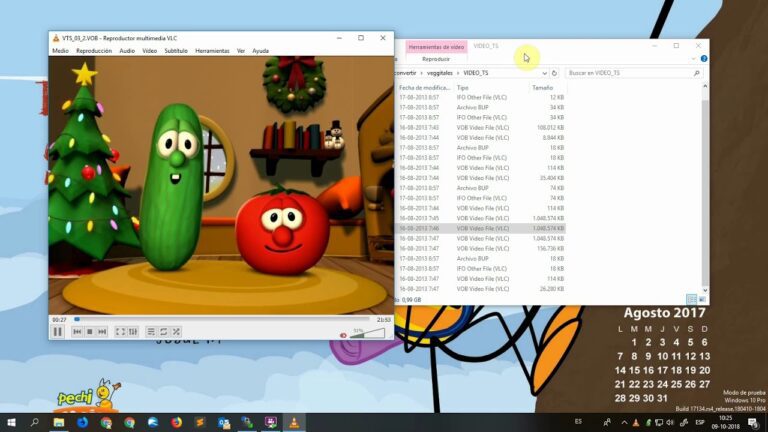Viewport: 768px width, 432px height.
Task: Select the 35.404 KB VOB file row
Action: pos(480,178)
